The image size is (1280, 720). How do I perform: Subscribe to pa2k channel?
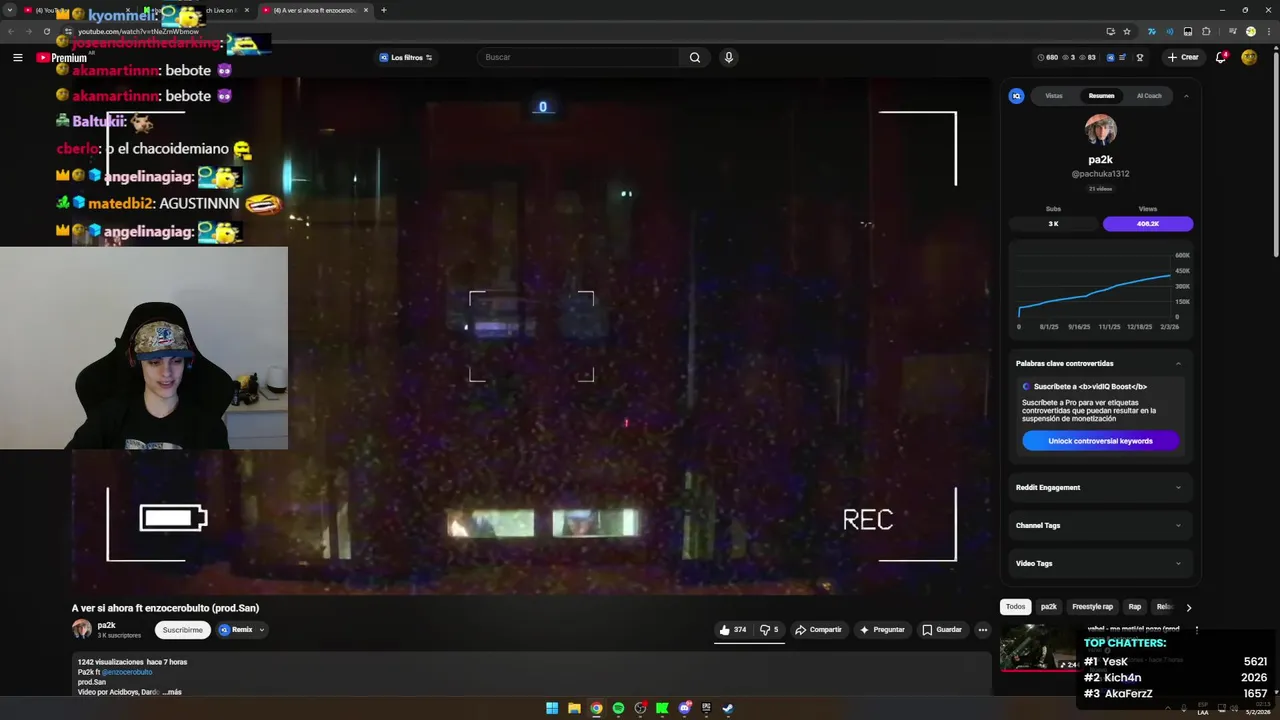183,630
